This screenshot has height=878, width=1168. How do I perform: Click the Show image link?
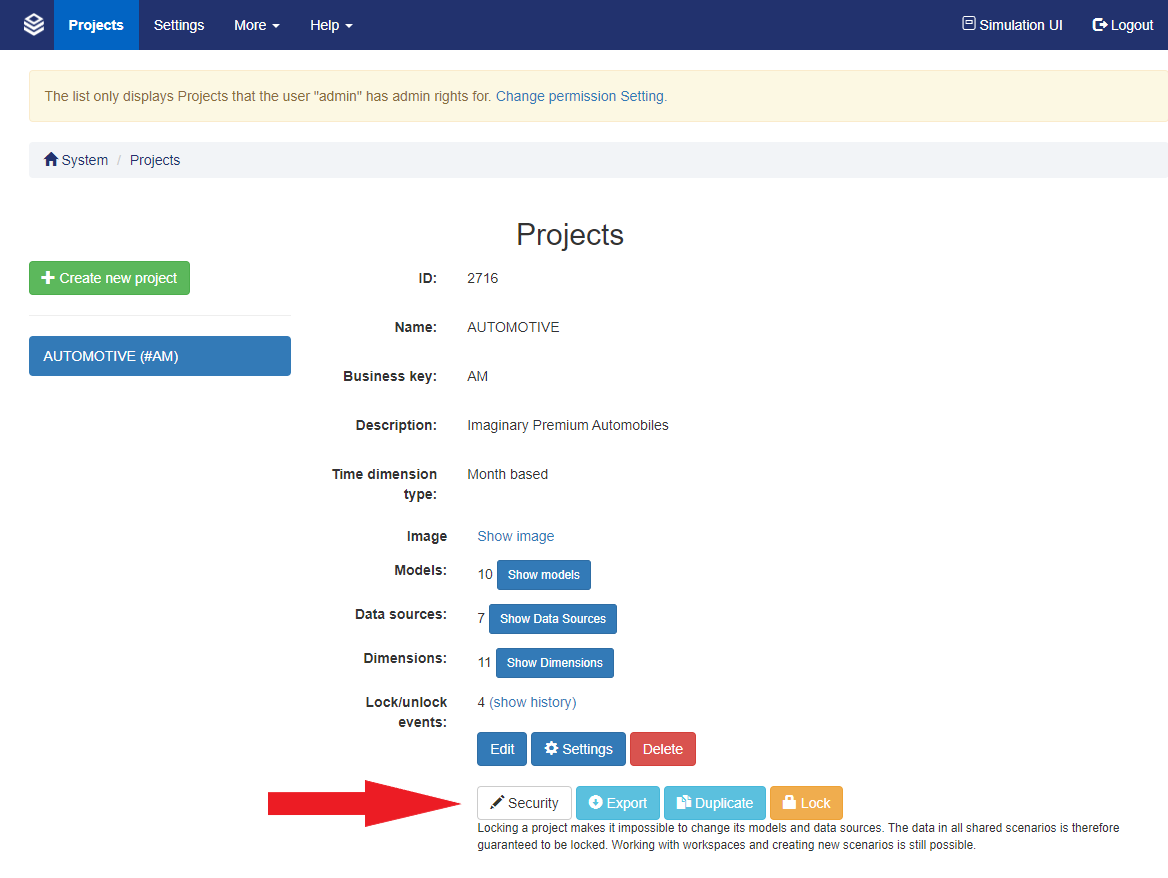(515, 536)
